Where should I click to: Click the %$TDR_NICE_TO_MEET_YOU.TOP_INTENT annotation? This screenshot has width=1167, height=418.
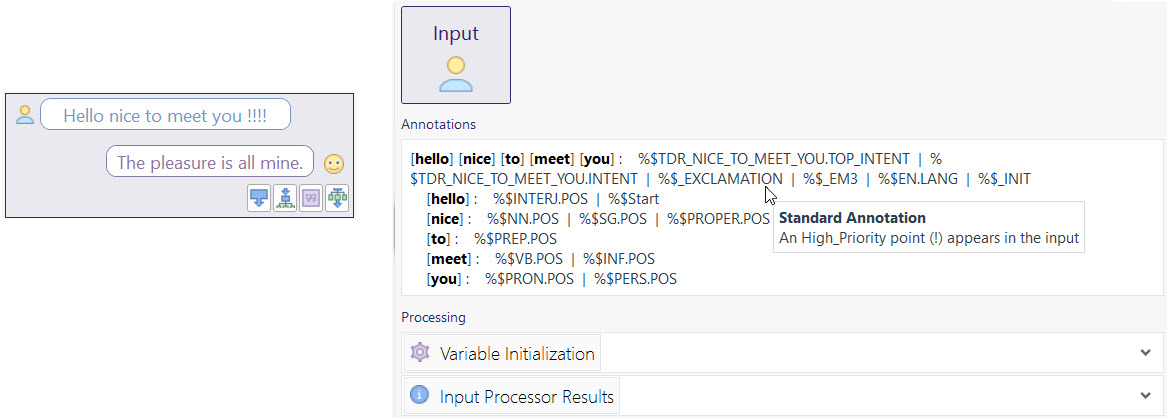[774, 159]
